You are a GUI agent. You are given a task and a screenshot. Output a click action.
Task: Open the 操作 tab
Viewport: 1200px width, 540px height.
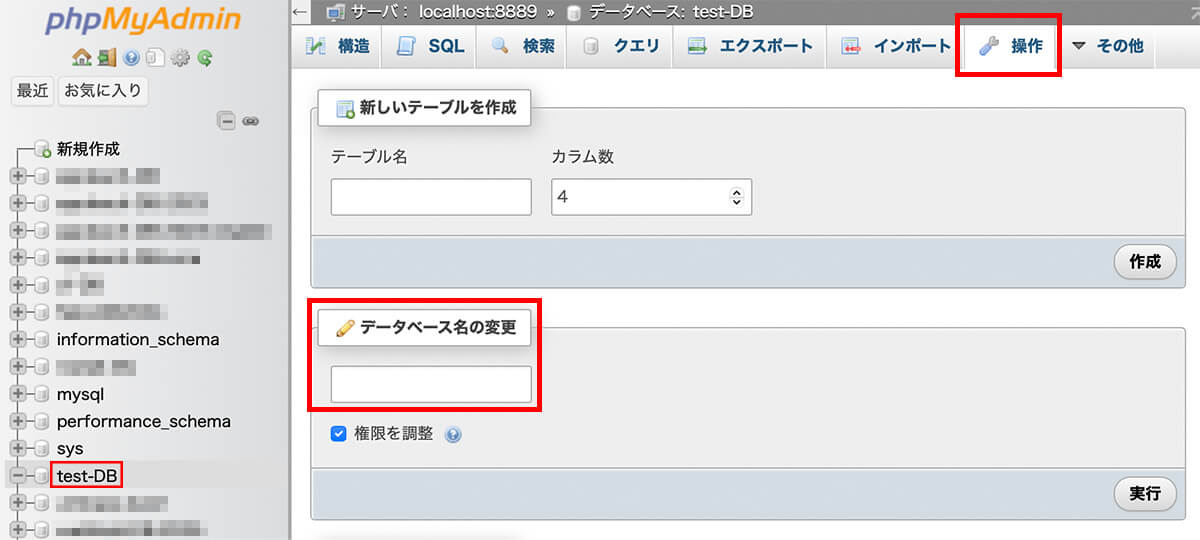(1010, 46)
